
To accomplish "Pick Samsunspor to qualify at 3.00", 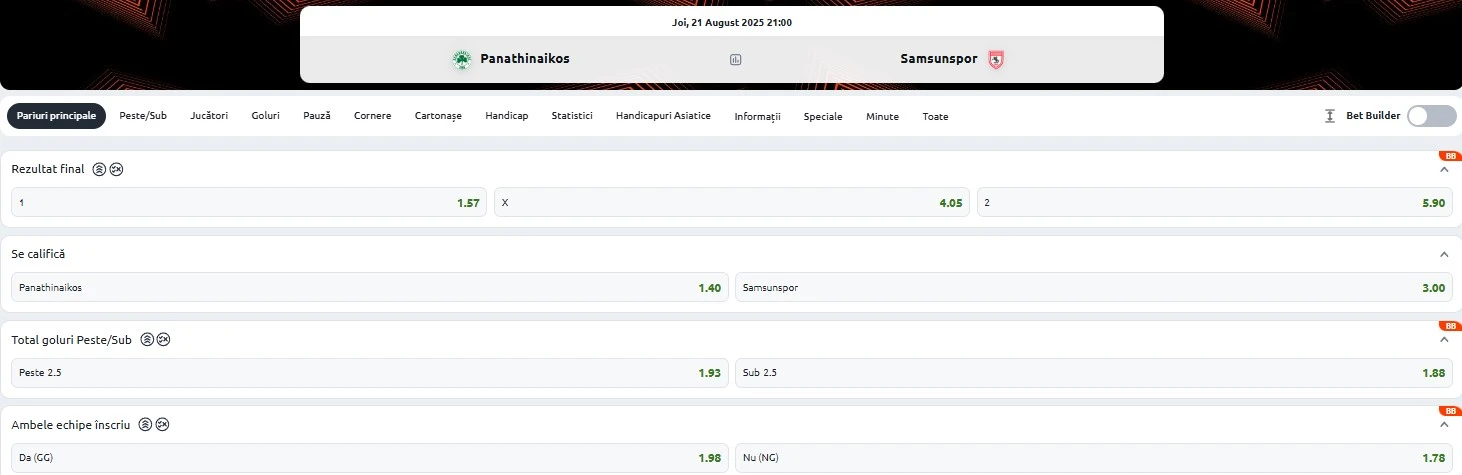I will point(1093,287).
